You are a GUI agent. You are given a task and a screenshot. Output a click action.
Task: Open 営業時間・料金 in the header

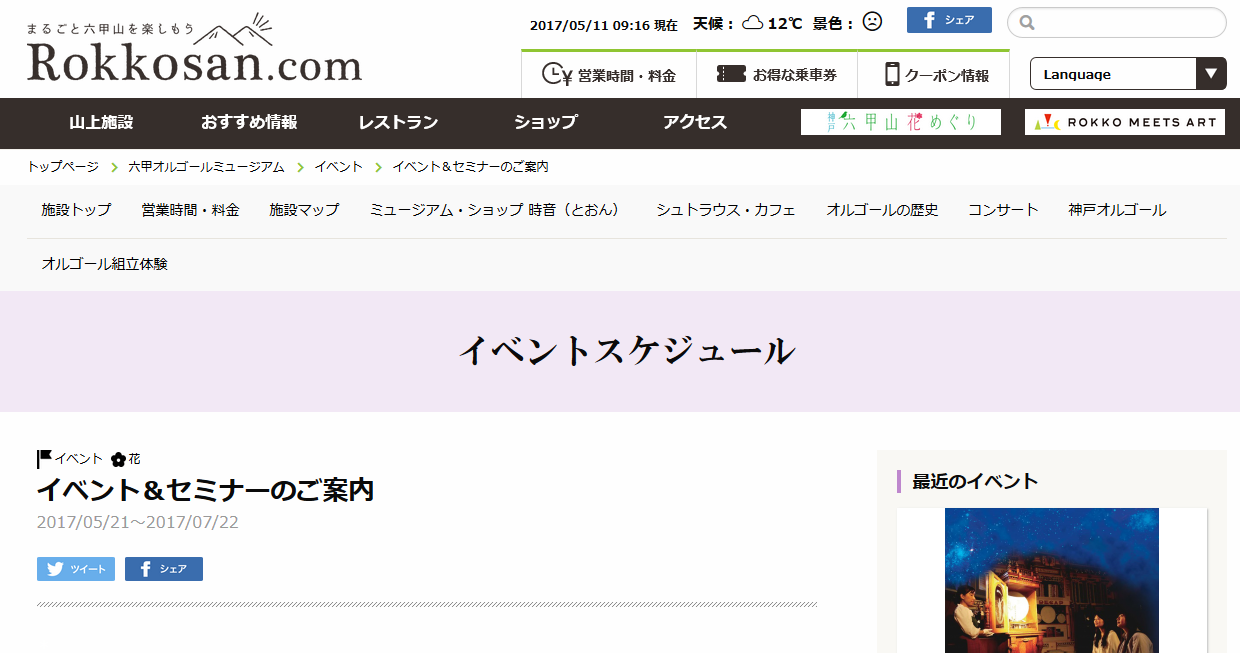click(609, 75)
